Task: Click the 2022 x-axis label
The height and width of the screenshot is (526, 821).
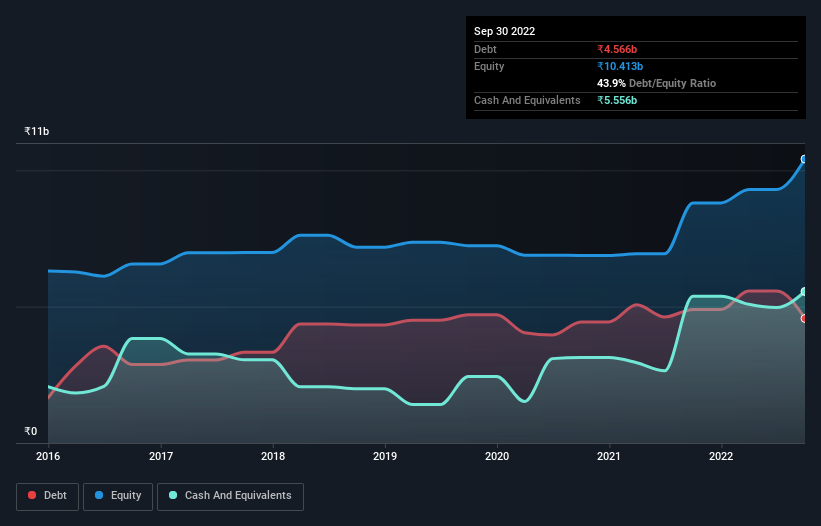Action: click(x=721, y=456)
